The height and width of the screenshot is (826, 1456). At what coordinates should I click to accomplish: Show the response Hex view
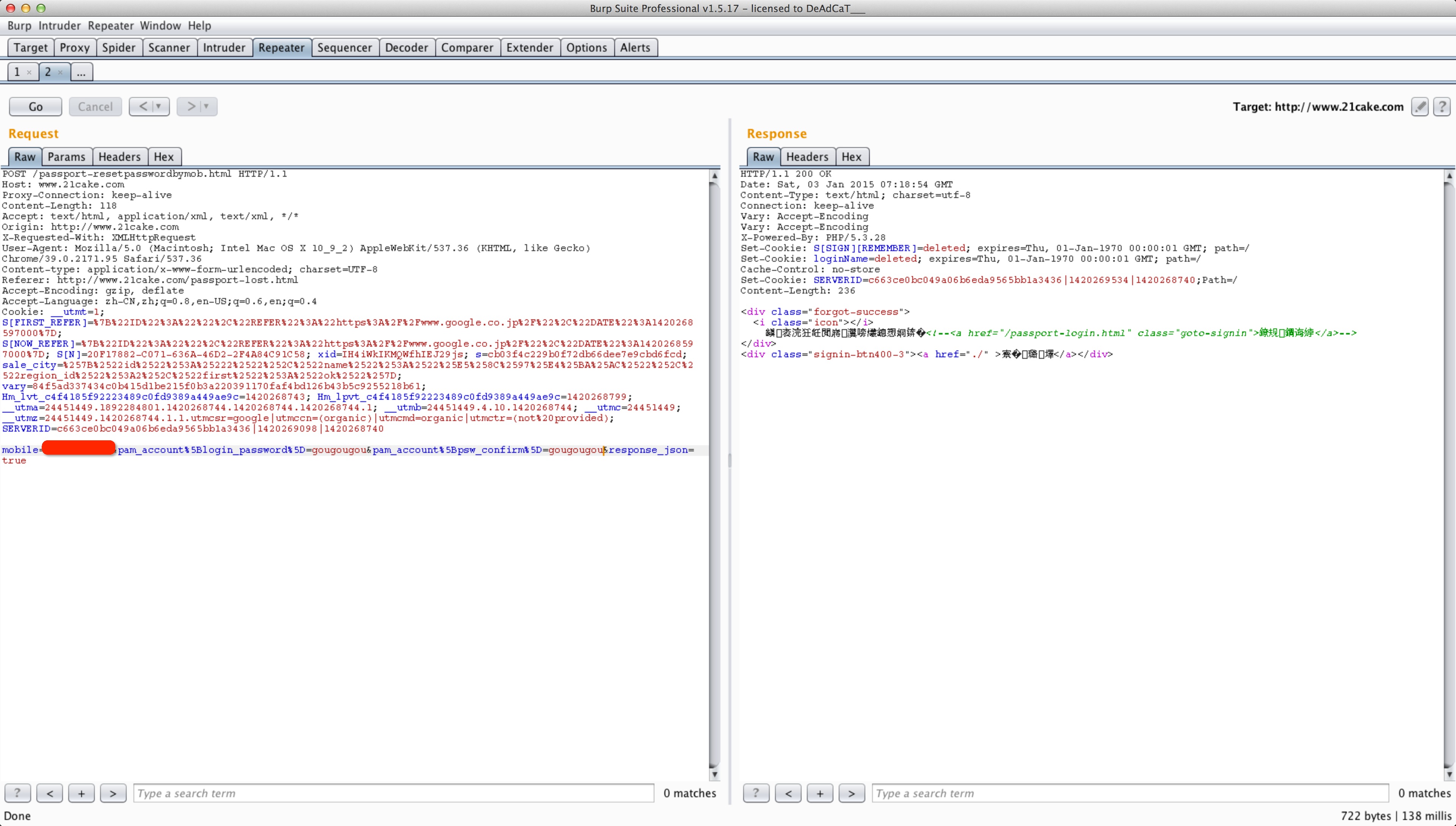point(851,157)
